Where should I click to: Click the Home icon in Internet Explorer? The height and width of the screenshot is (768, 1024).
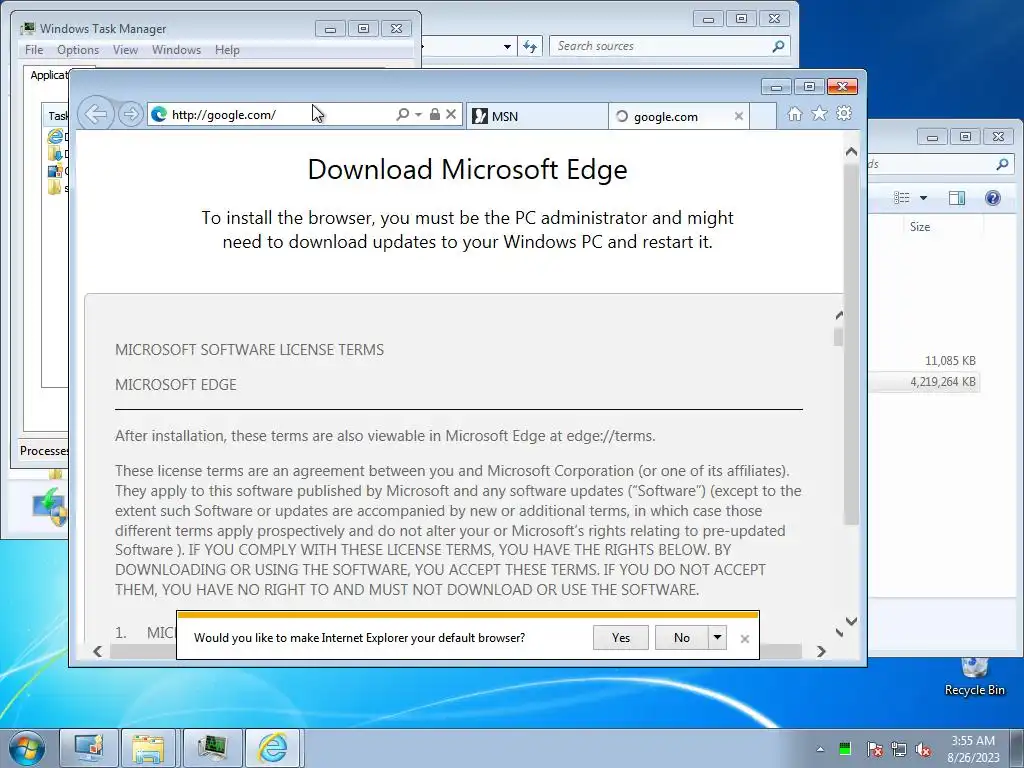tap(794, 114)
